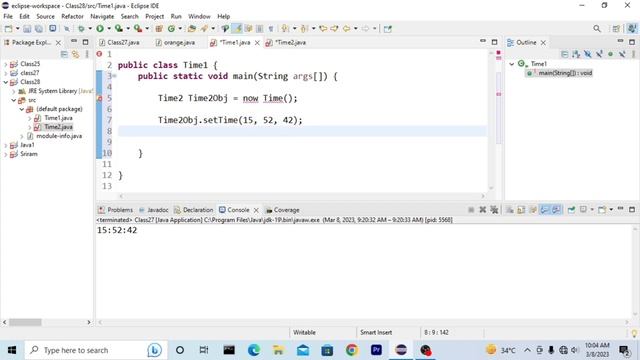Open the New file dropdown arrow
This screenshot has width=640, height=360.
pos(17,29)
